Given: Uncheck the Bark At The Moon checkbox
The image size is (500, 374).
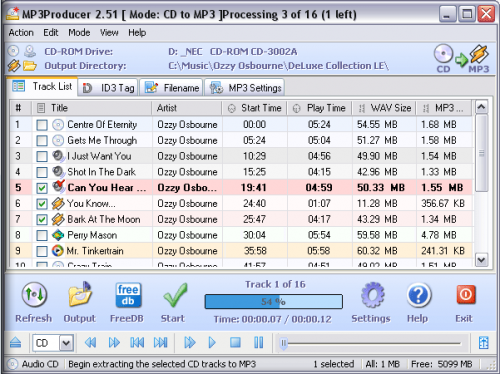Looking at the screenshot, I should tap(42, 220).
